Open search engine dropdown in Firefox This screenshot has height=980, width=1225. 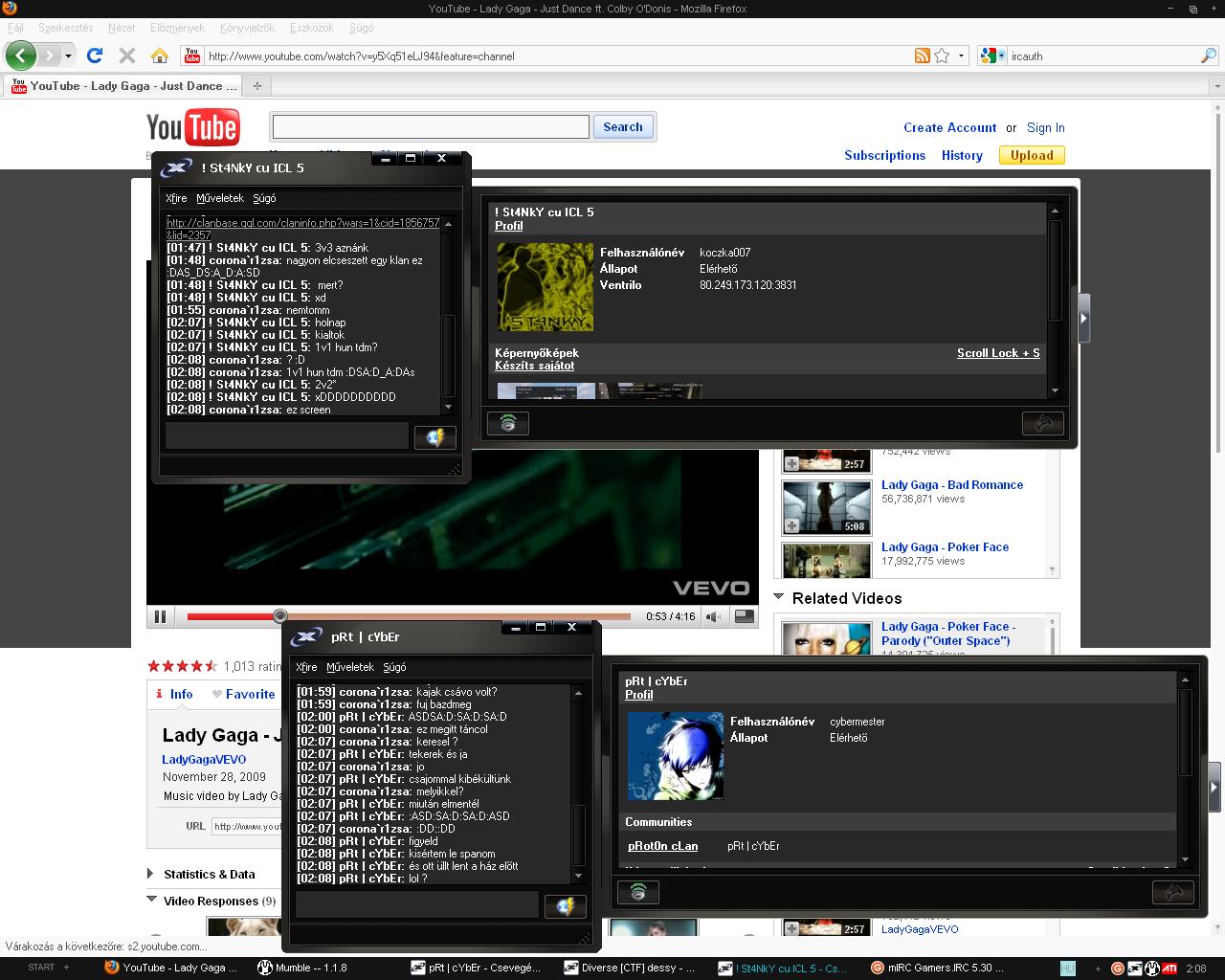pos(992,56)
